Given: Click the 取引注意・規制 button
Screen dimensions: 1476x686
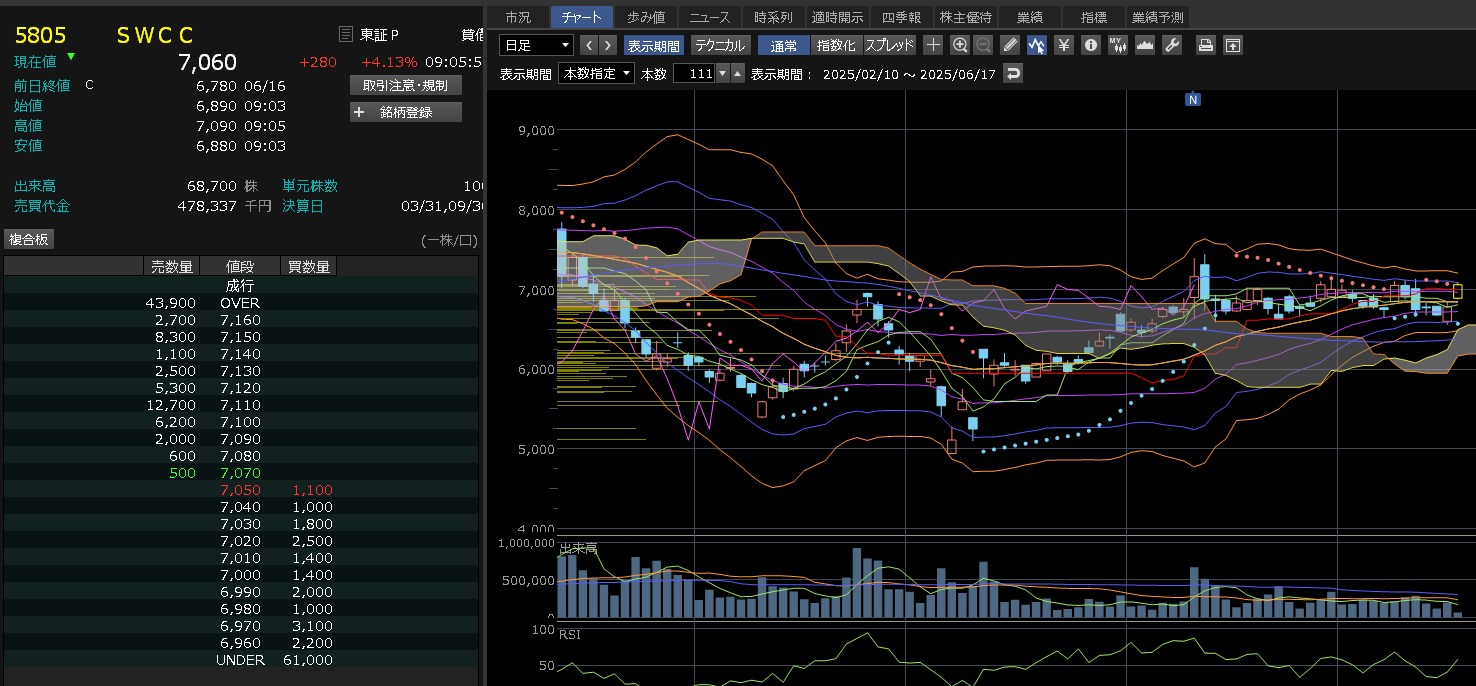Looking at the screenshot, I should tap(405, 85).
